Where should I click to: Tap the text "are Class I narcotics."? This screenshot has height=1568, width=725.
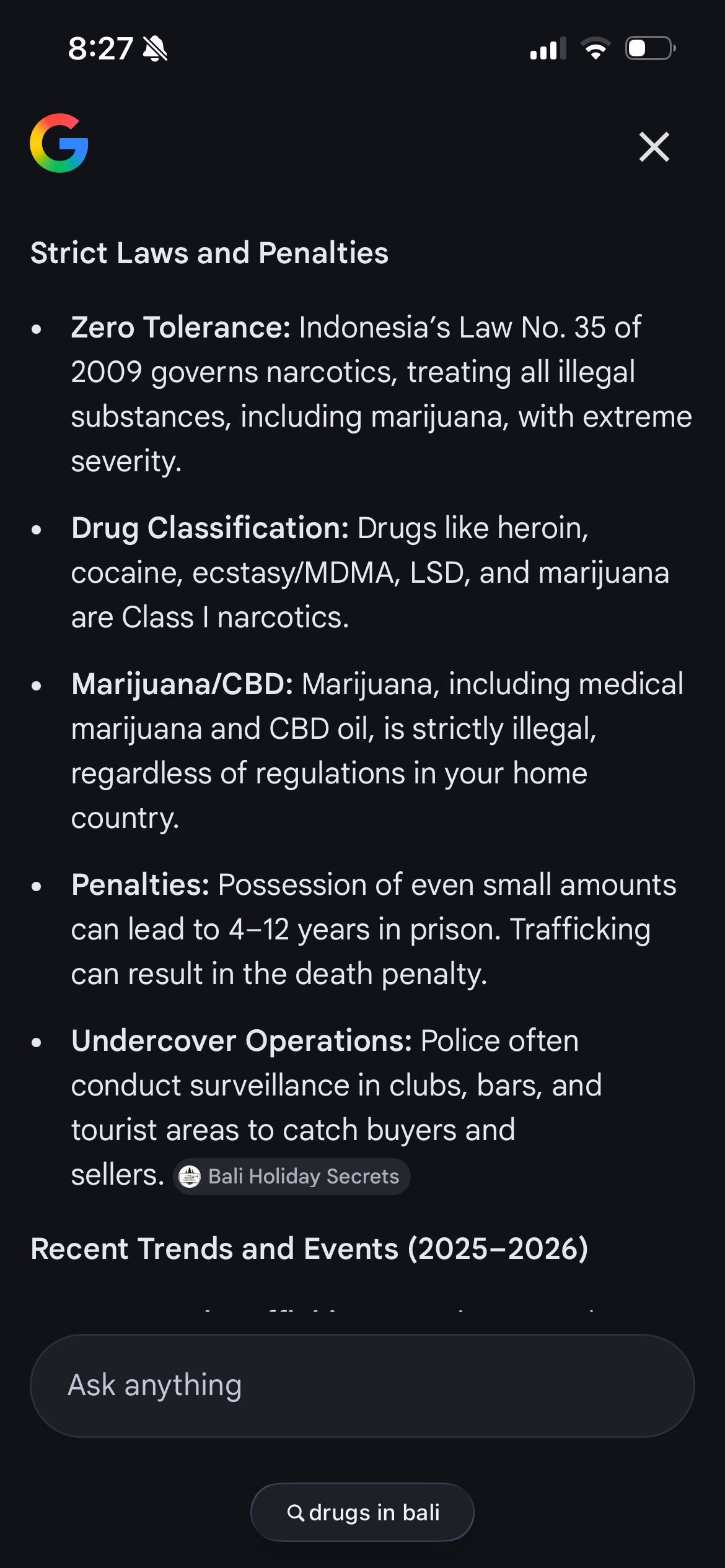210,617
